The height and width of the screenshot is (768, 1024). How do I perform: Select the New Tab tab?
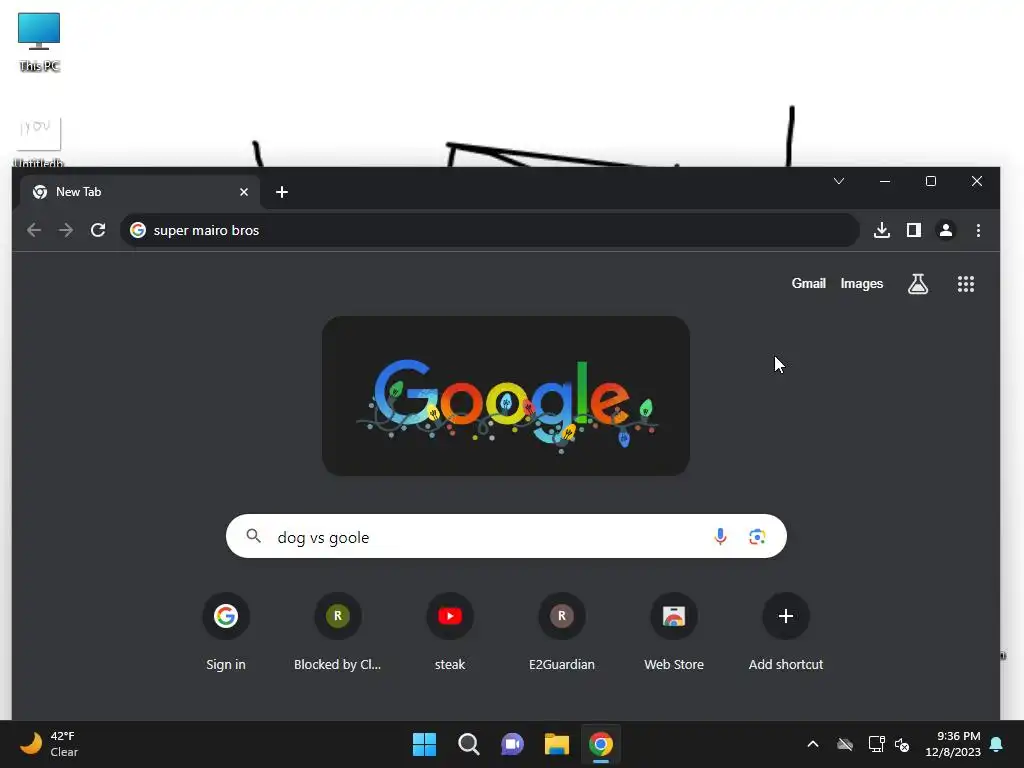point(140,192)
